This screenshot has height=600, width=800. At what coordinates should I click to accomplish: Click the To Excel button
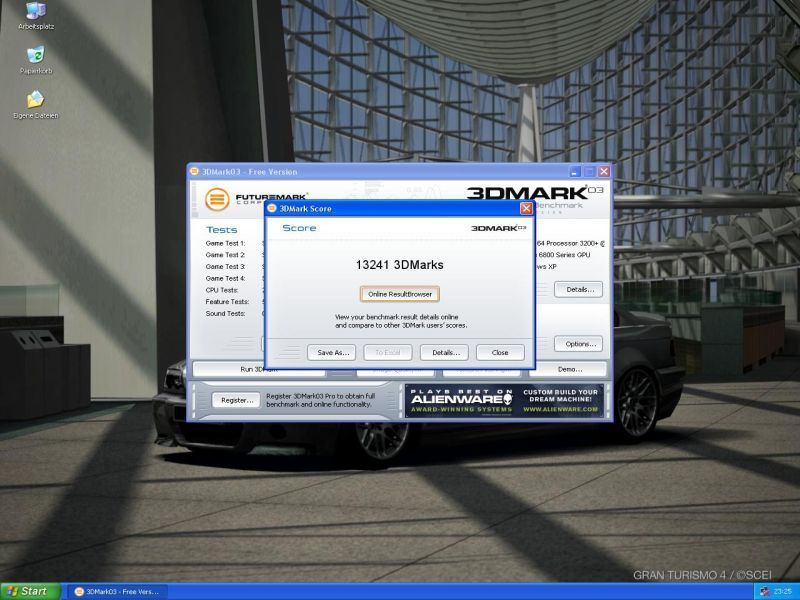(388, 352)
